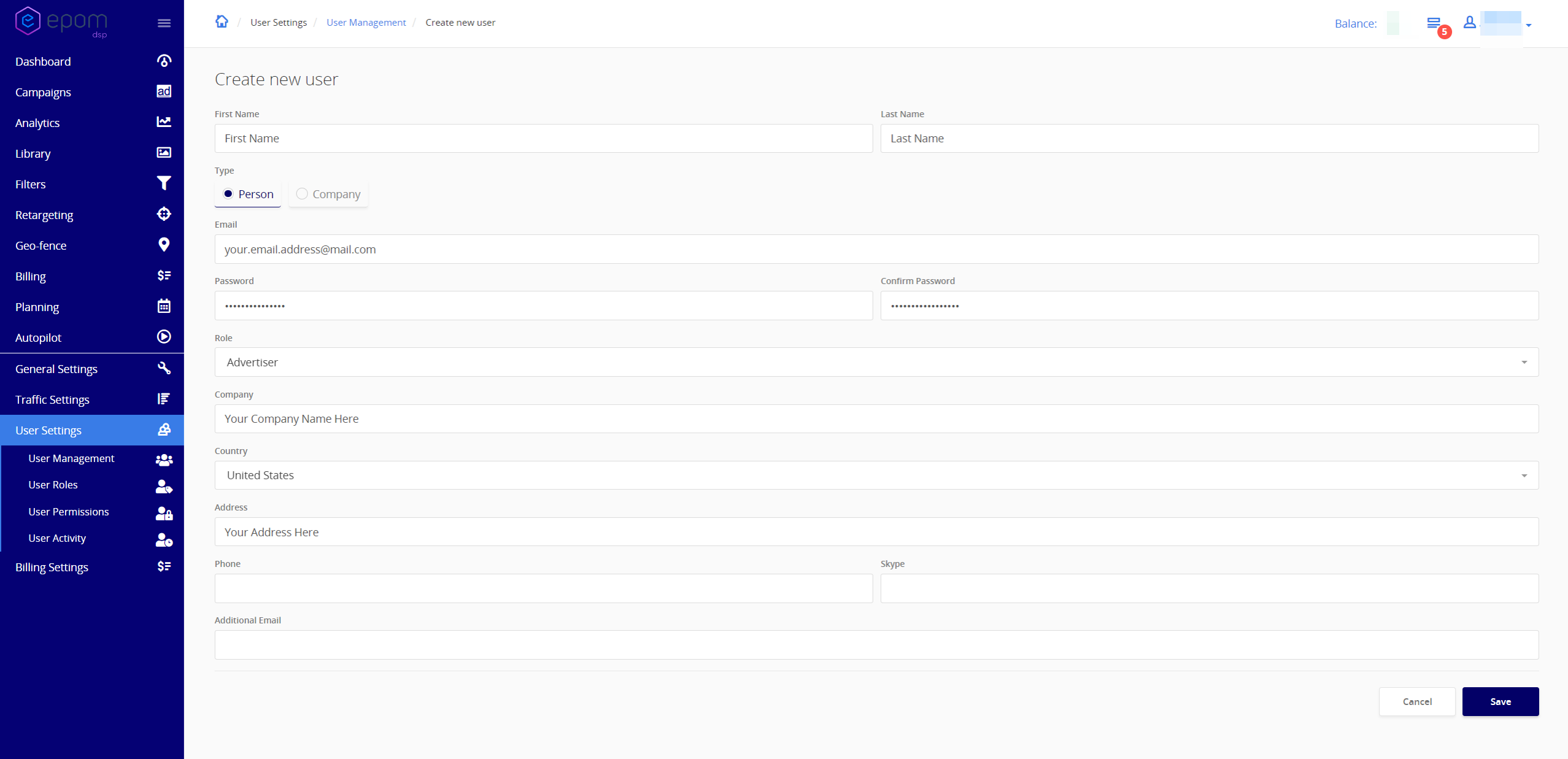Screen dimensions: 1568x759
Task: Open the user account dropdown arrow
Action: click(x=1529, y=25)
